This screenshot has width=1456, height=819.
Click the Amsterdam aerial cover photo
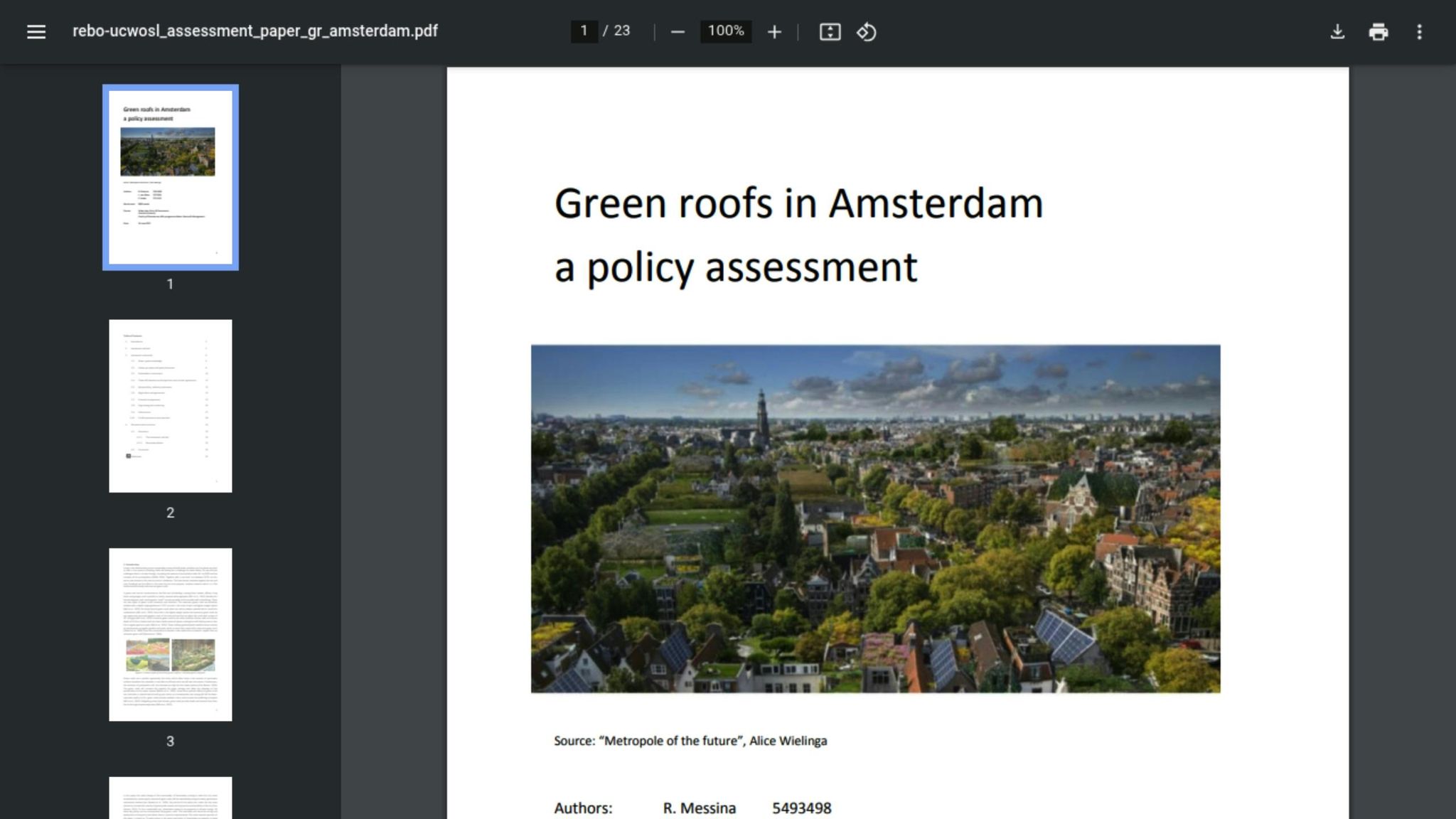tap(875, 519)
